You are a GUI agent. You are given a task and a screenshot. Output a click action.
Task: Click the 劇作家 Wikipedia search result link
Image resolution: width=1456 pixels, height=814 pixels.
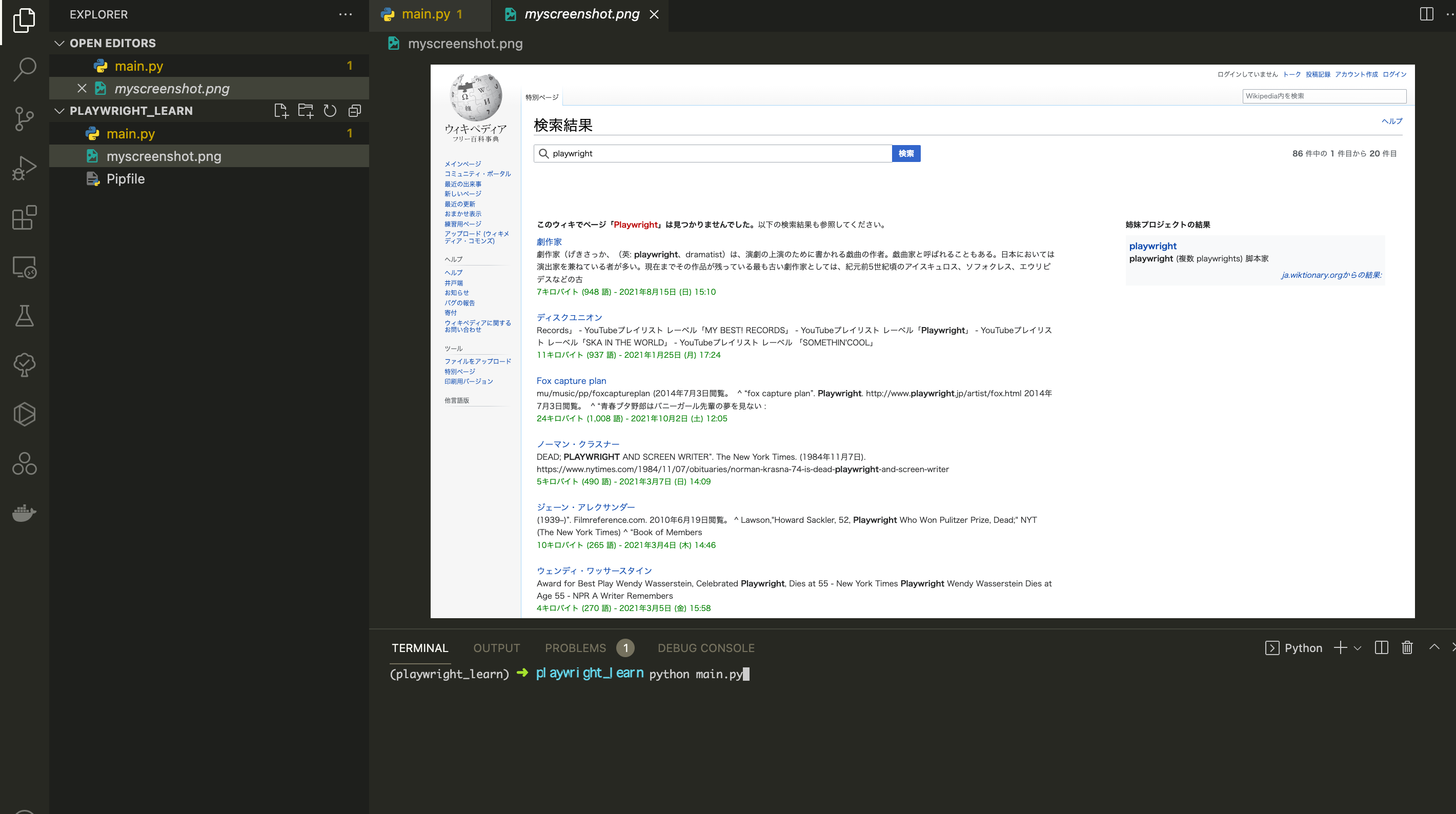[x=549, y=241]
